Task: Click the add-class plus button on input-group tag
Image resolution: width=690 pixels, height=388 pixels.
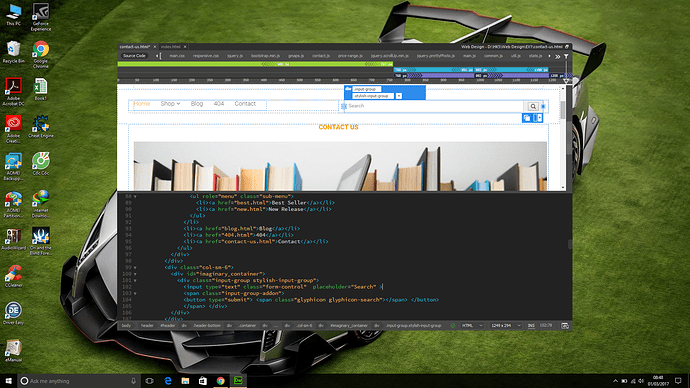Action: (x=399, y=96)
